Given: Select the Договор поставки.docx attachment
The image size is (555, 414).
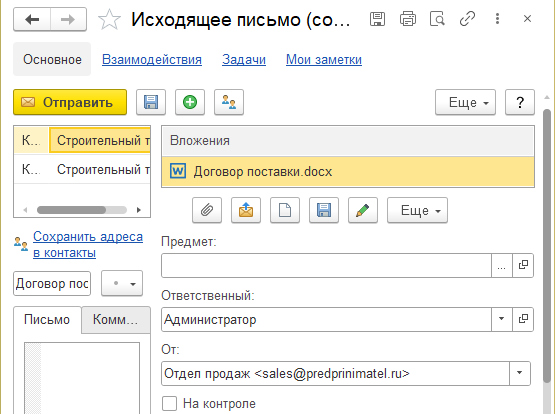Looking at the screenshot, I should click(348, 172).
